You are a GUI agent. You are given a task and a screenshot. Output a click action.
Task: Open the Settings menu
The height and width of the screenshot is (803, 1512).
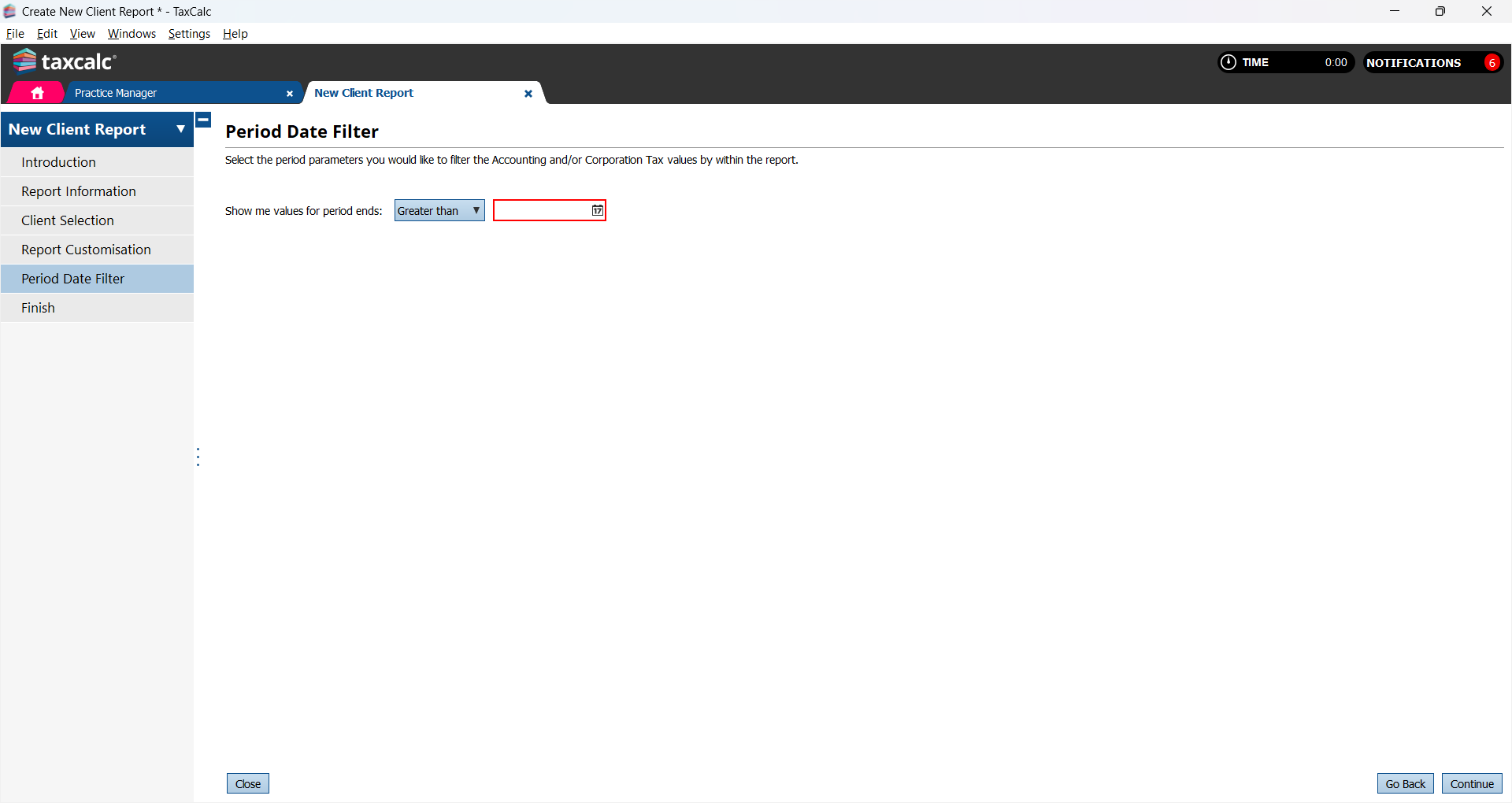point(189,34)
